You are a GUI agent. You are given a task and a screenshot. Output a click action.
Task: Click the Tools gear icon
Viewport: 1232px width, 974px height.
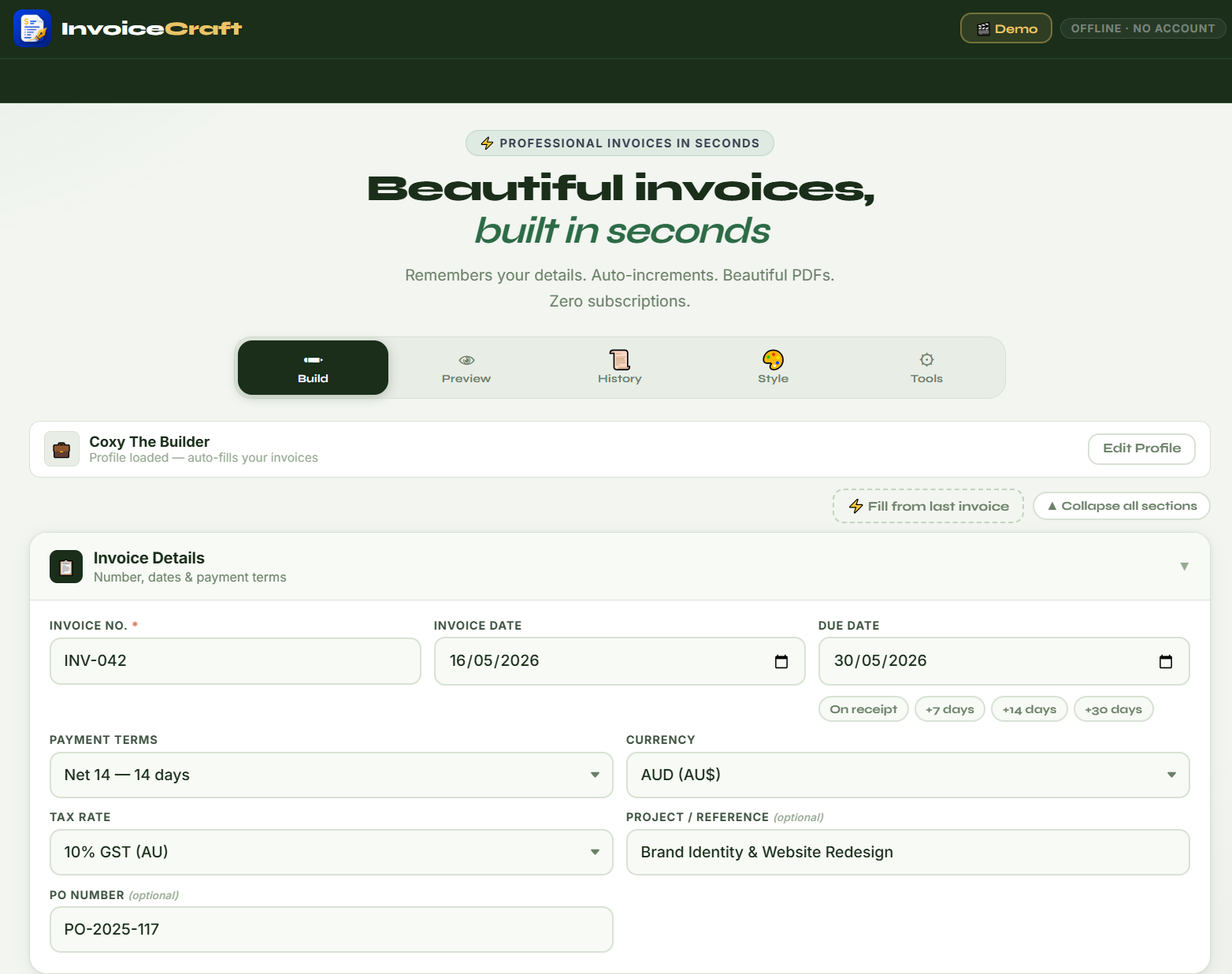click(x=927, y=360)
